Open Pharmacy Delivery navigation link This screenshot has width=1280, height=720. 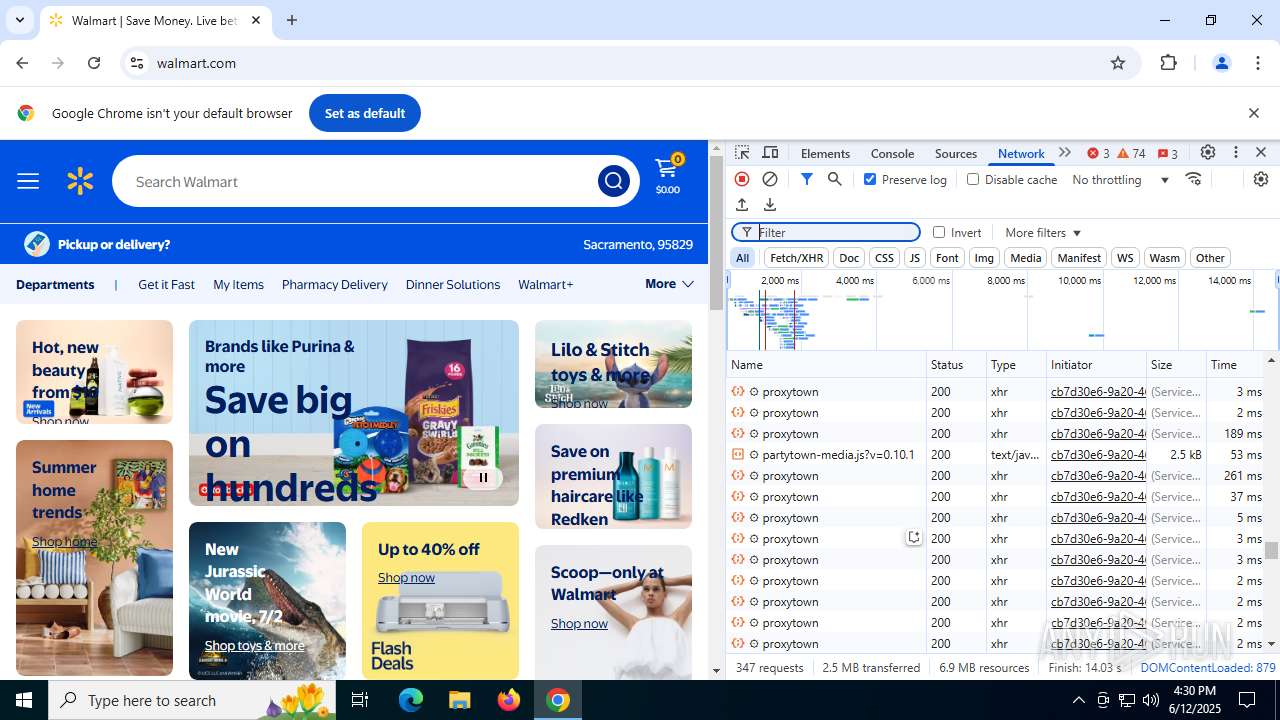334,284
